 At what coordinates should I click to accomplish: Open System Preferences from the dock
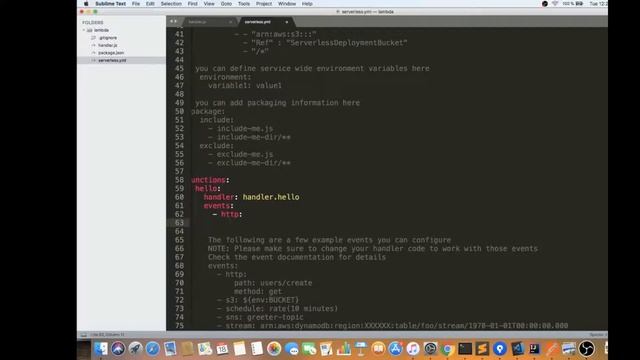click(430, 349)
